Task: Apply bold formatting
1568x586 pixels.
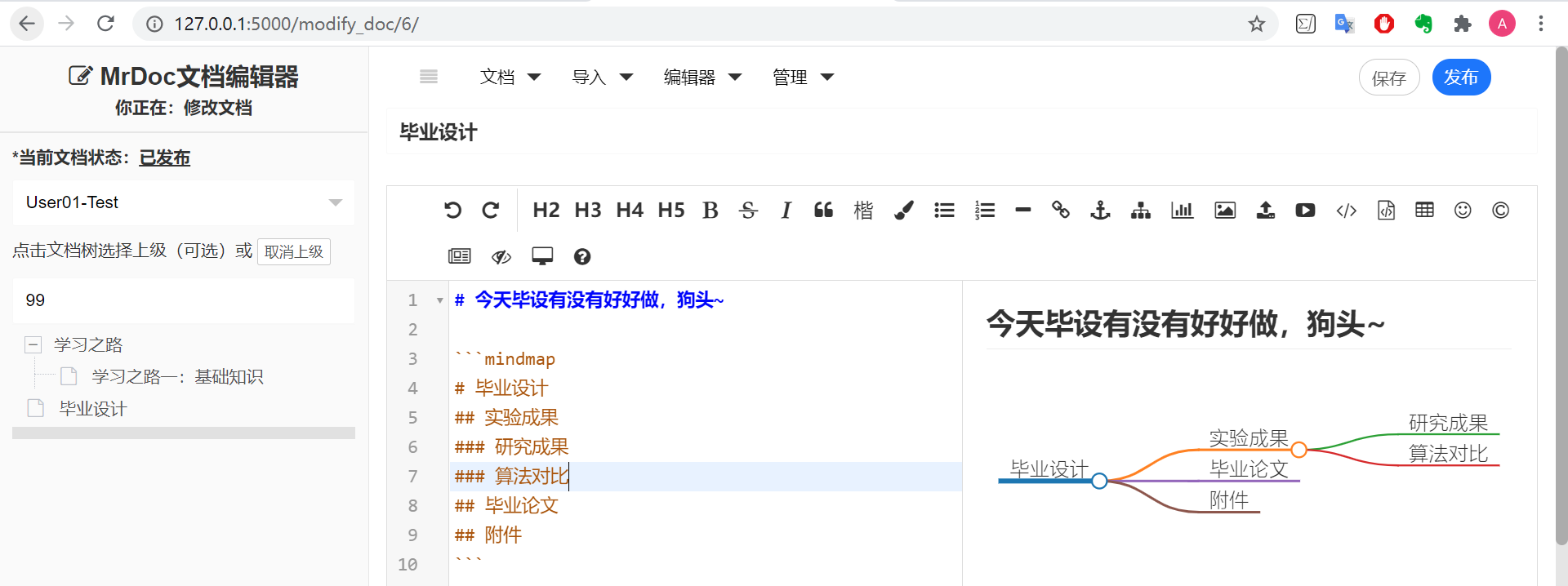Action: [710, 210]
